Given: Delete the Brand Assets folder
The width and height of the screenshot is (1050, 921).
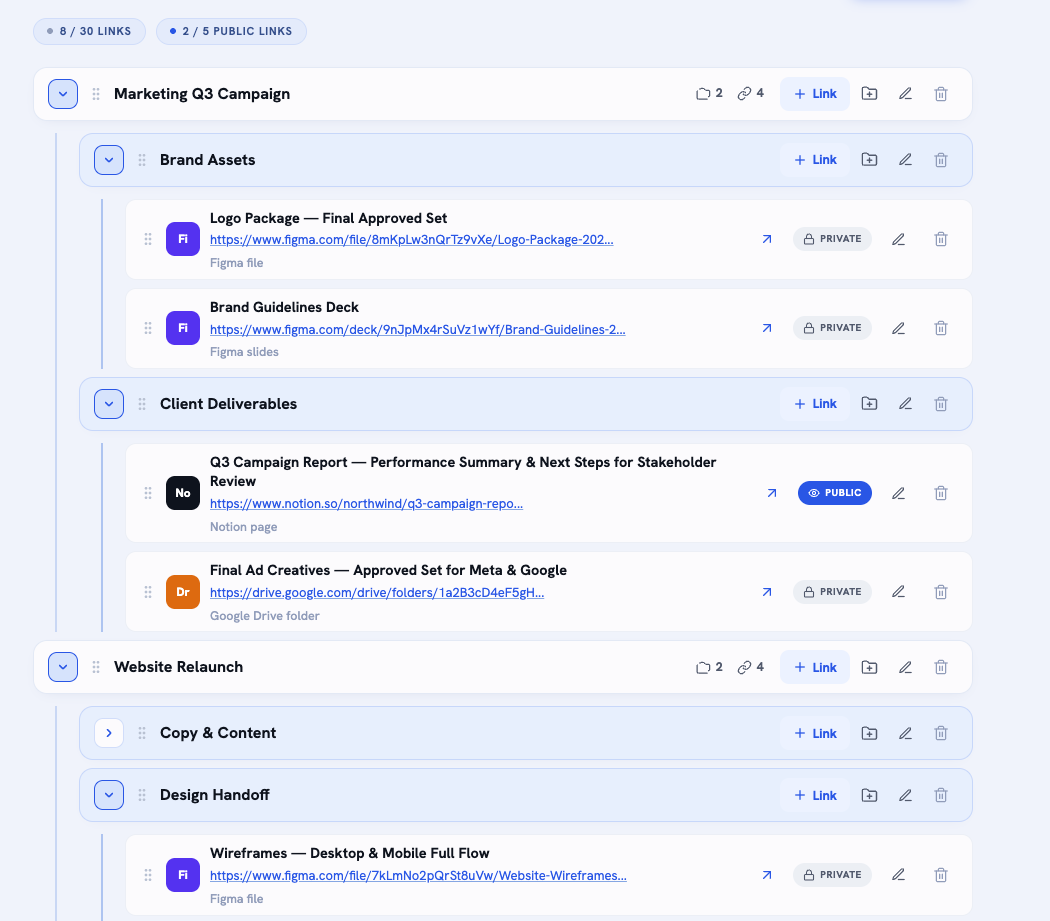Looking at the screenshot, I should [941, 160].
